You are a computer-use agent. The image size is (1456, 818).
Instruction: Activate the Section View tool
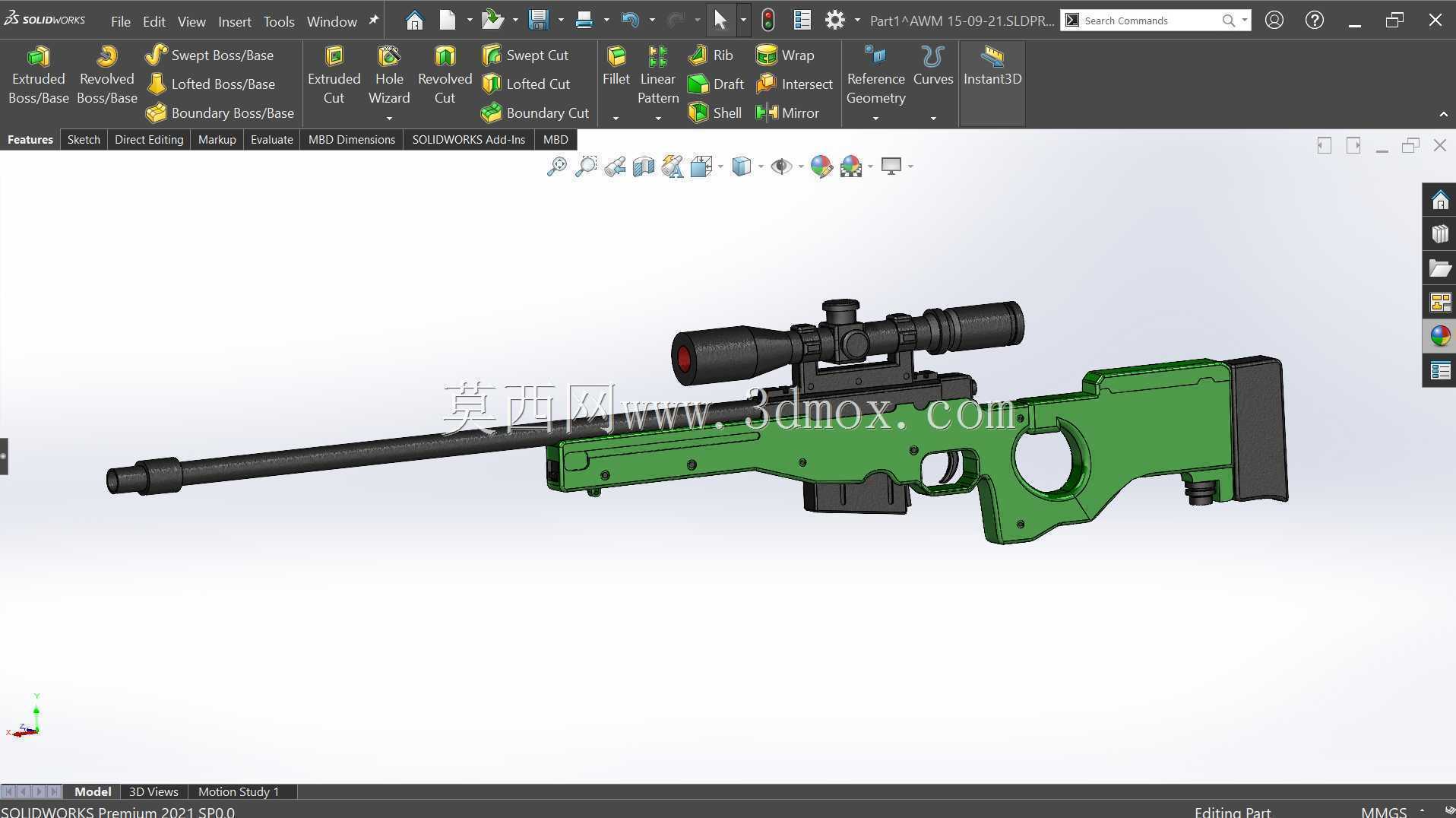[644, 166]
